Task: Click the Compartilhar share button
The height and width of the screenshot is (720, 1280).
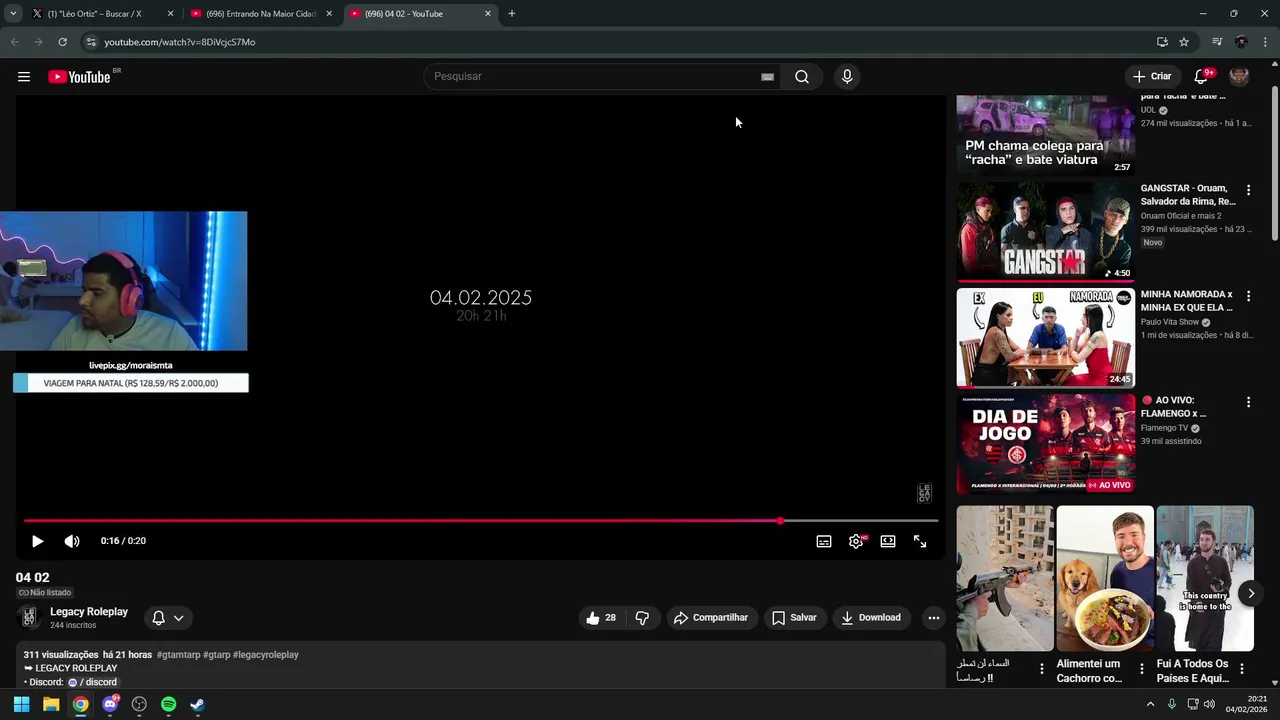Action: [711, 618]
